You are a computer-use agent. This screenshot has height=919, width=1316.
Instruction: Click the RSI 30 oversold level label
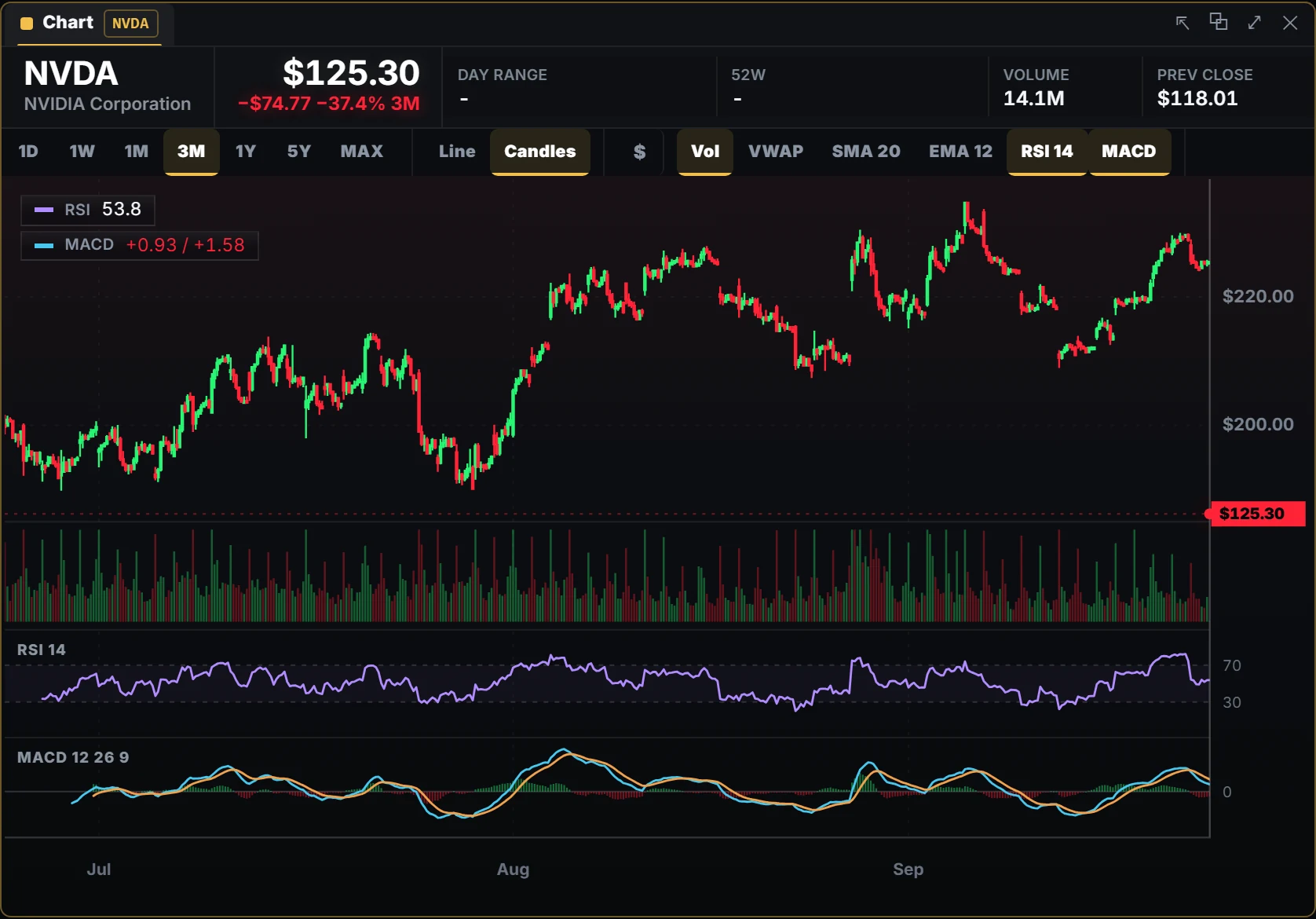pyautogui.click(x=1232, y=702)
